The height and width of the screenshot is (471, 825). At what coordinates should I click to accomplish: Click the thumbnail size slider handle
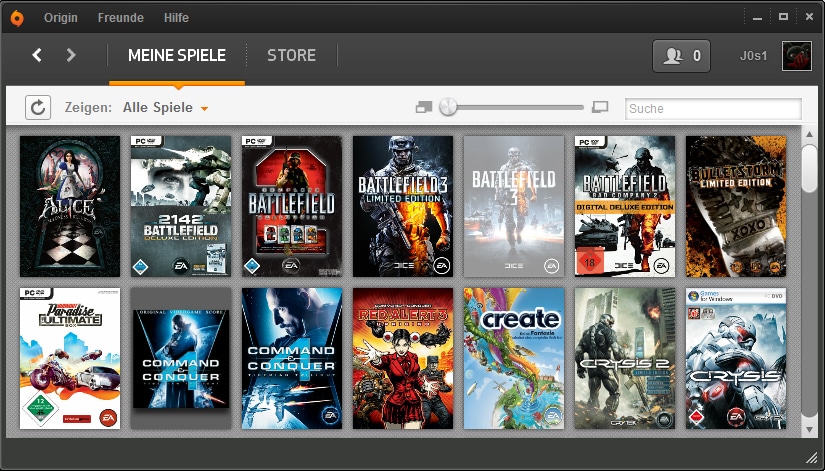click(448, 107)
